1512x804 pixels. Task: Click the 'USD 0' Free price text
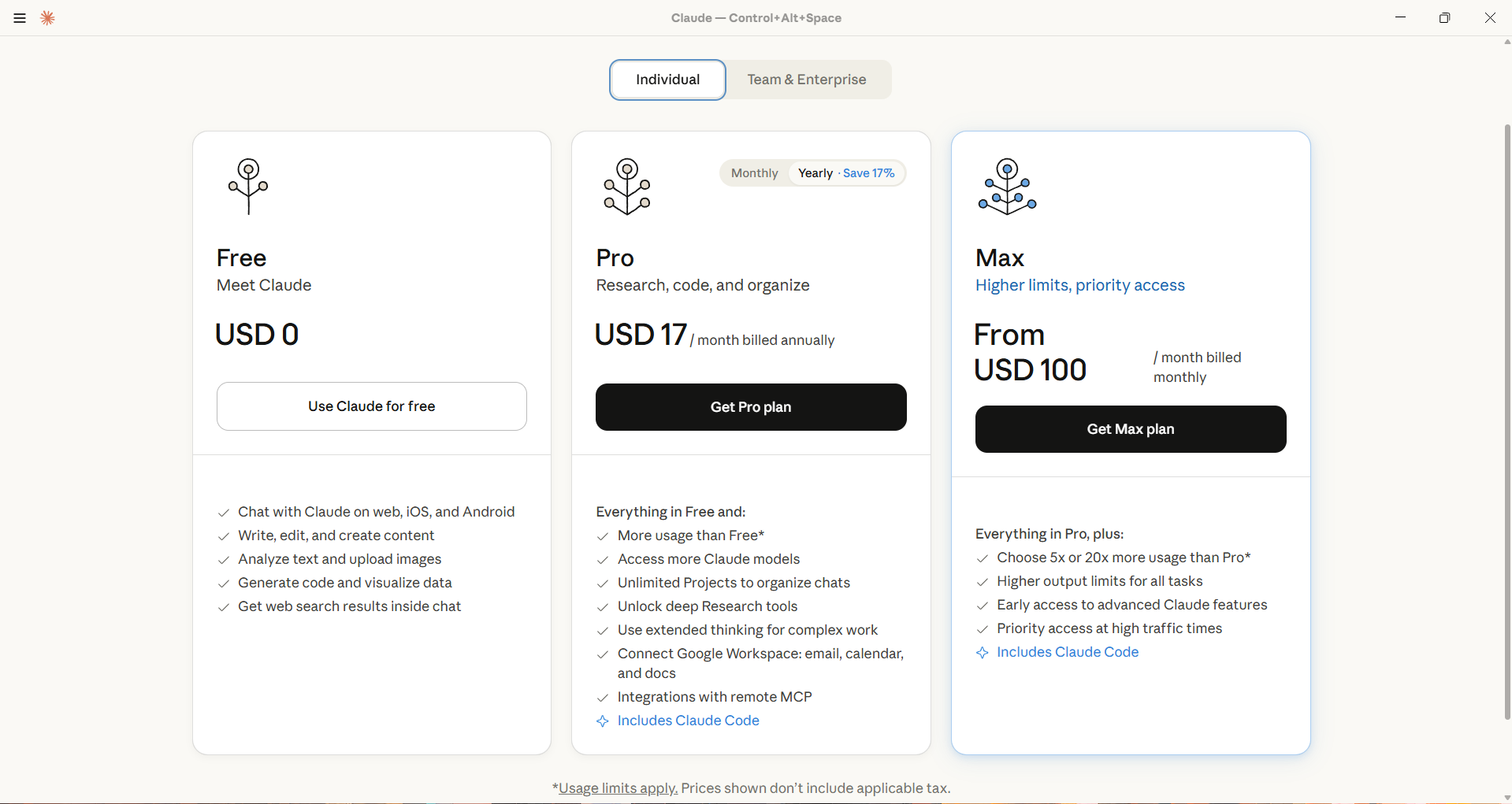[x=257, y=335]
